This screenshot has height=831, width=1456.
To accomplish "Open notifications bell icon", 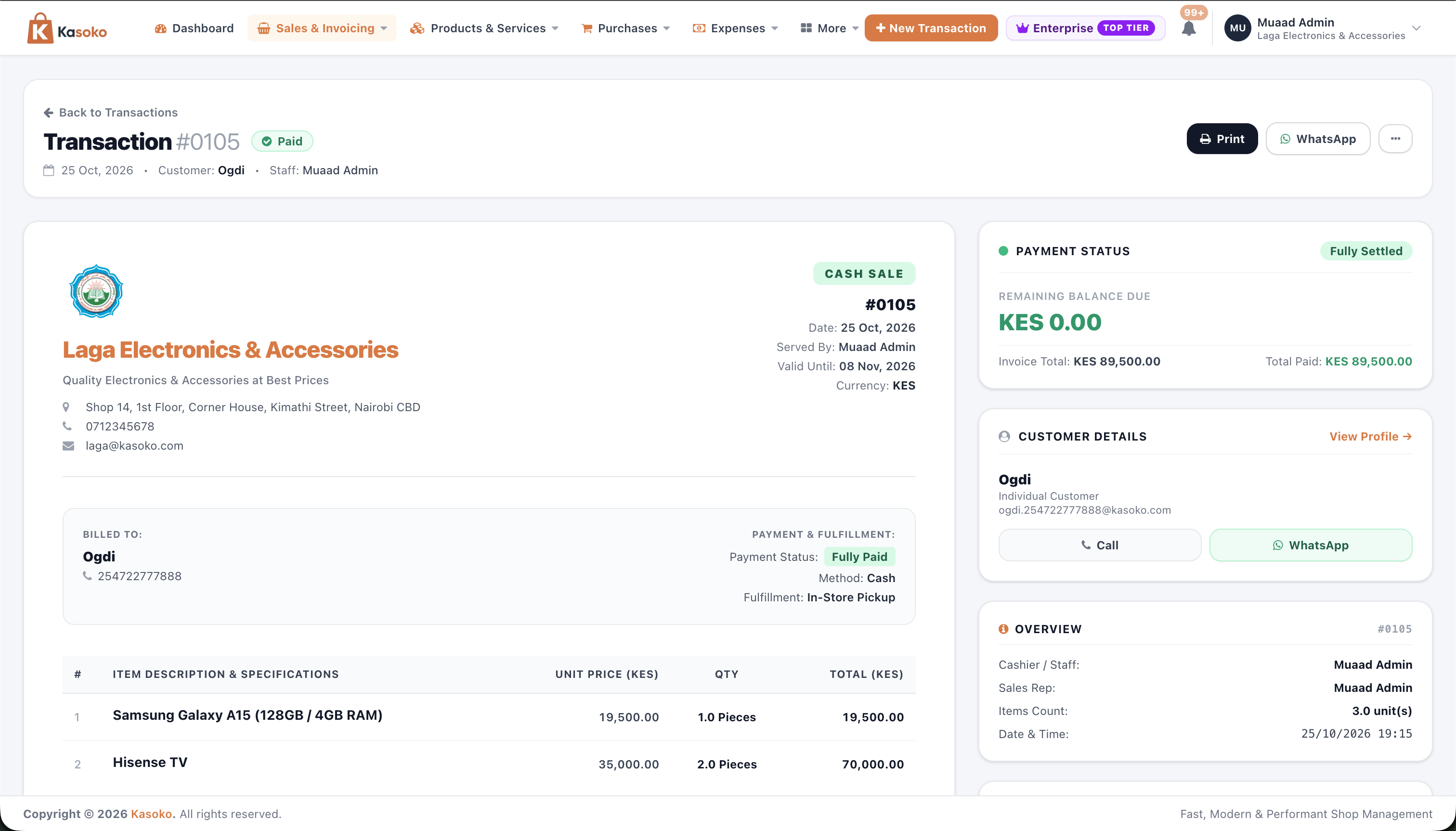I will [x=1189, y=28].
